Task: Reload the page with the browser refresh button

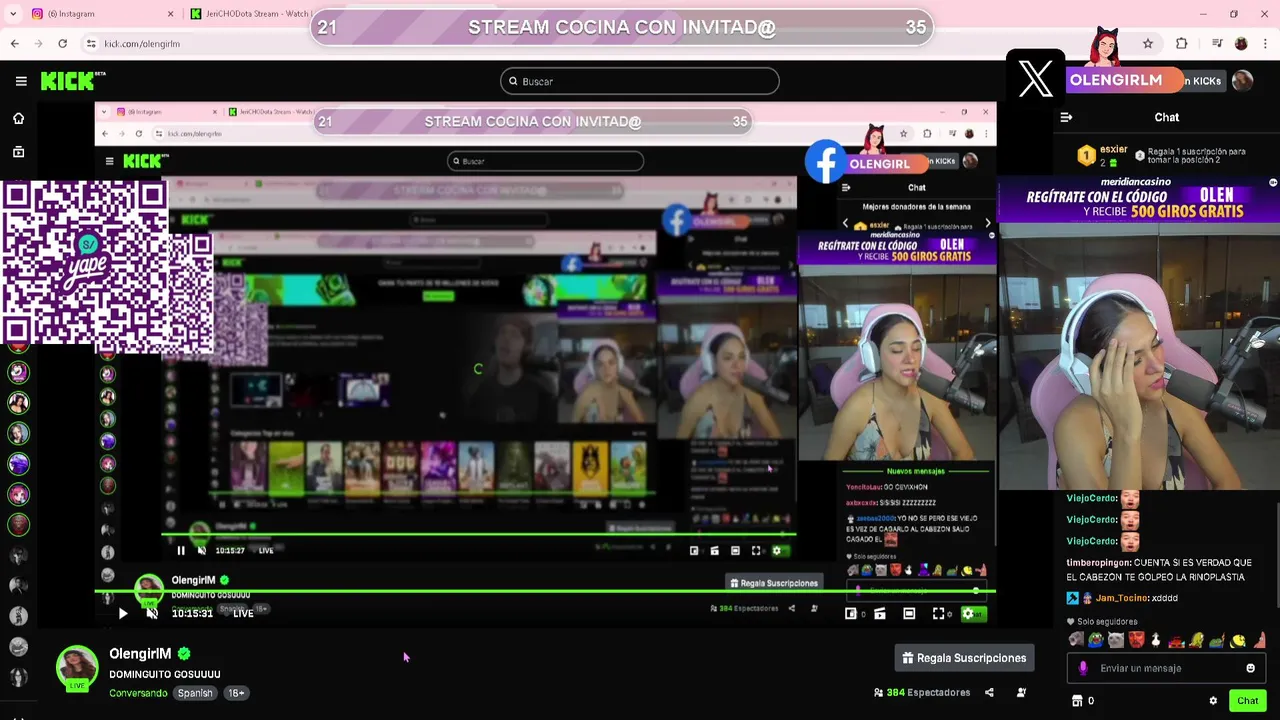Action: pyautogui.click(x=62, y=43)
